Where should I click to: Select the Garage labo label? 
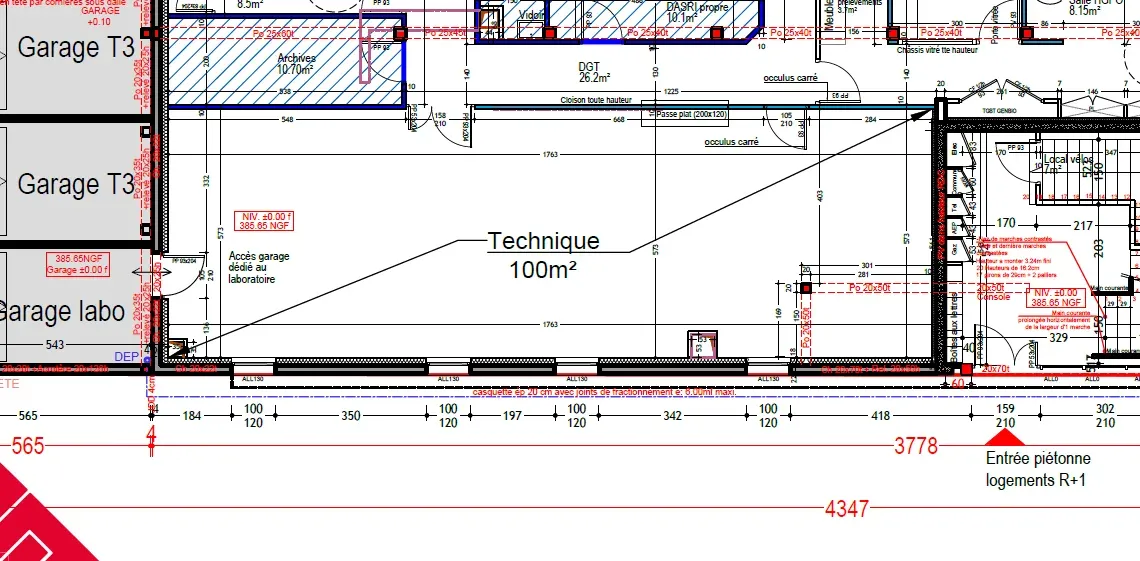point(63,311)
